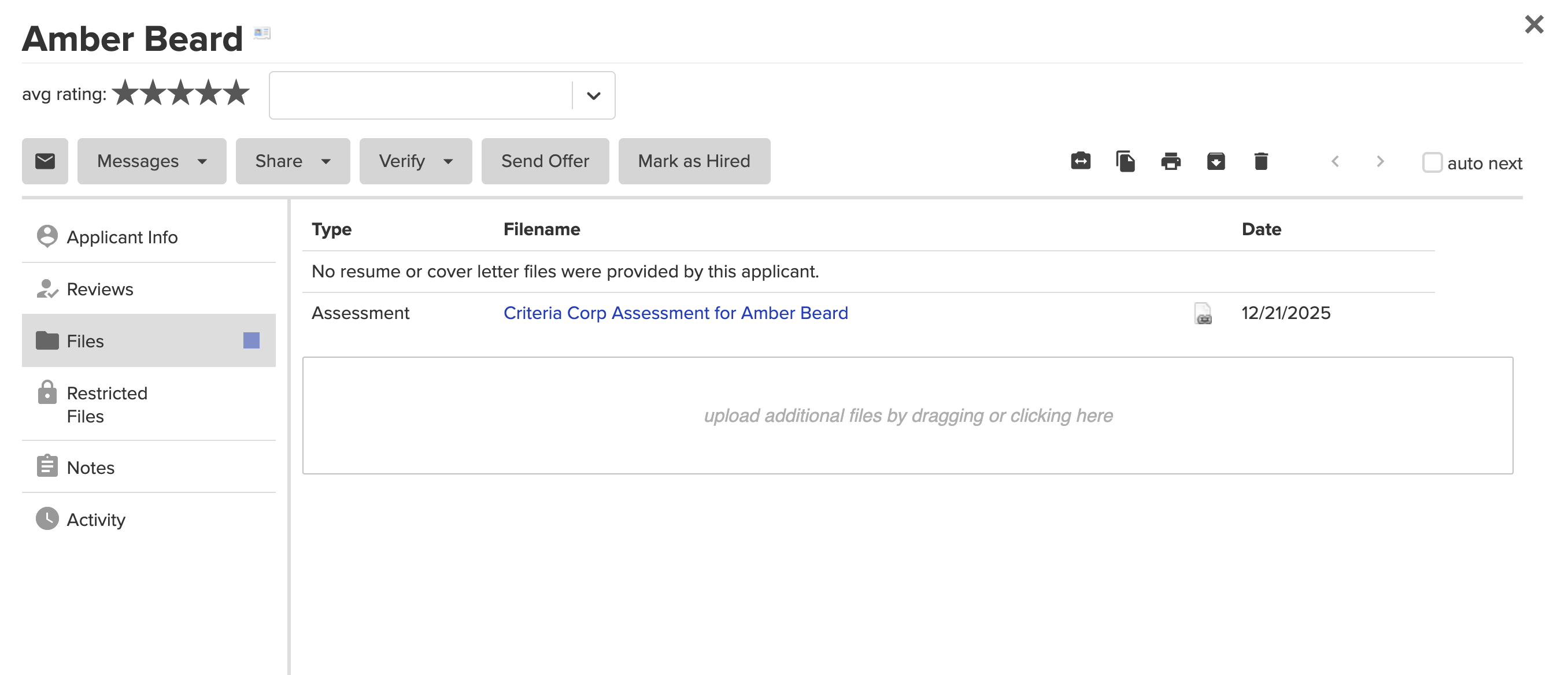The width and height of the screenshot is (1568, 675).
Task: Open the status select box chevron
Action: [x=593, y=95]
